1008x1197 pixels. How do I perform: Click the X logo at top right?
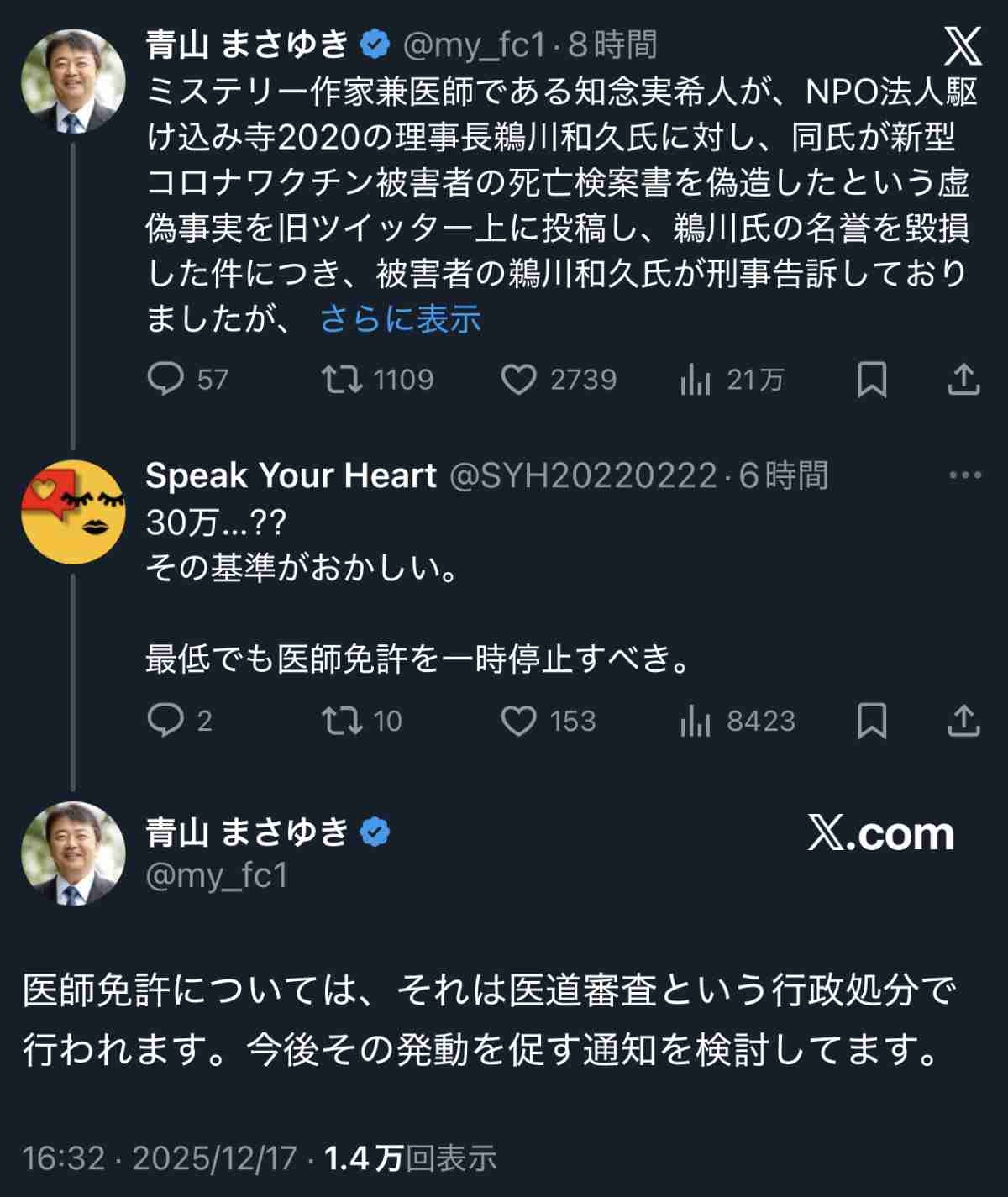pyautogui.click(x=963, y=45)
